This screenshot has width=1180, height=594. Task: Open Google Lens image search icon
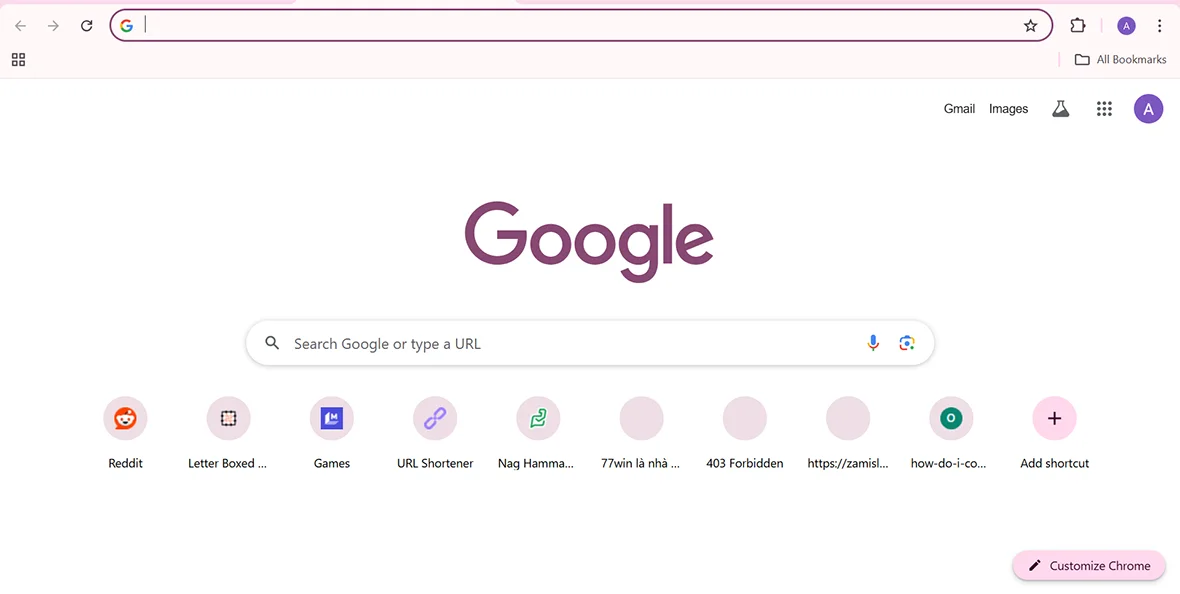[x=906, y=342]
